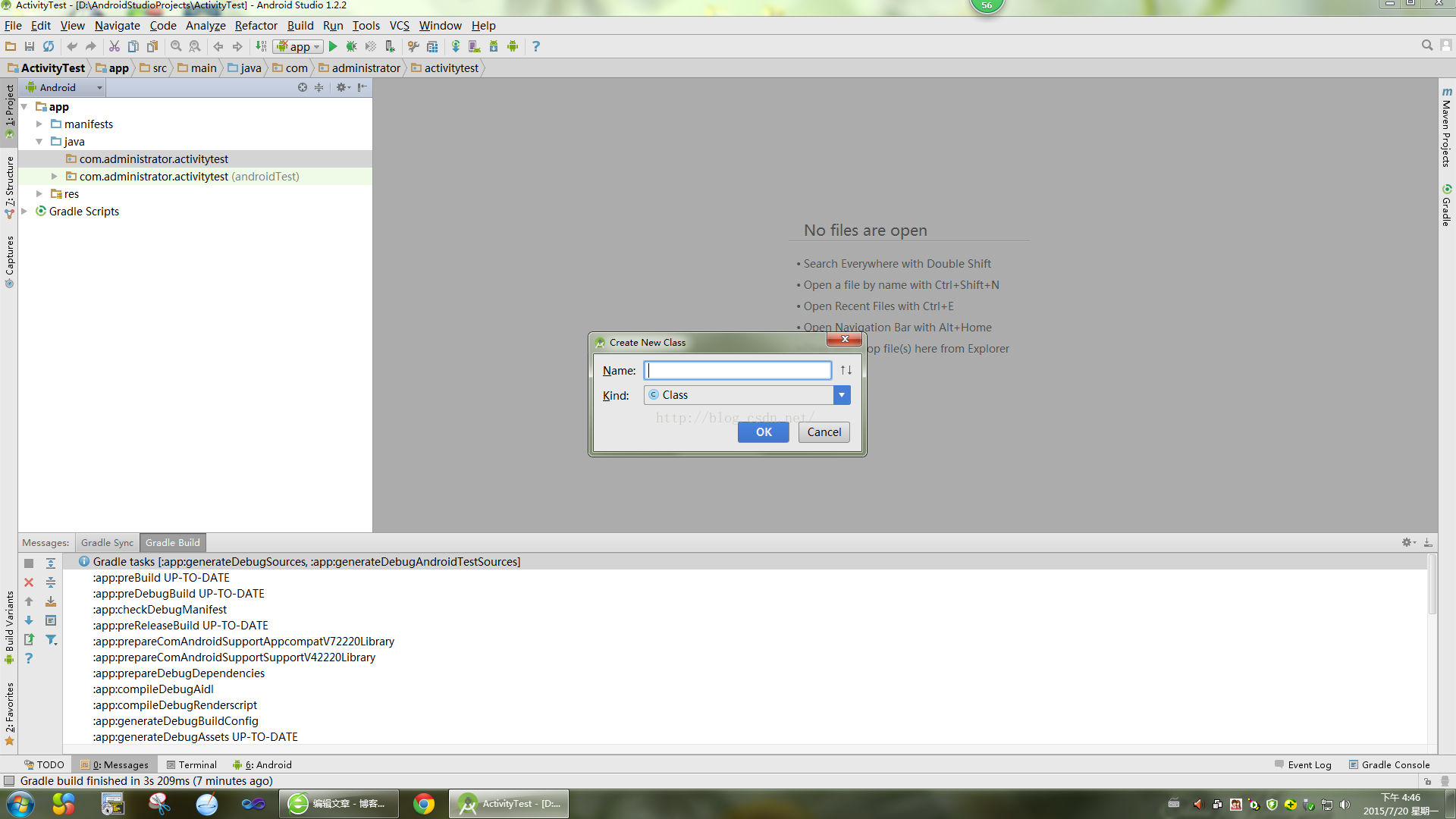Toggle the Build Variants tool window
Viewport: 1456px width, 819px height.
[9, 627]
